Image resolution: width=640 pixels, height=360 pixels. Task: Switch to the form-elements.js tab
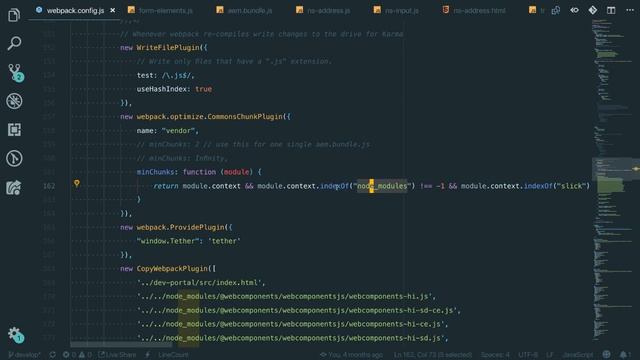tap(160, 10)
